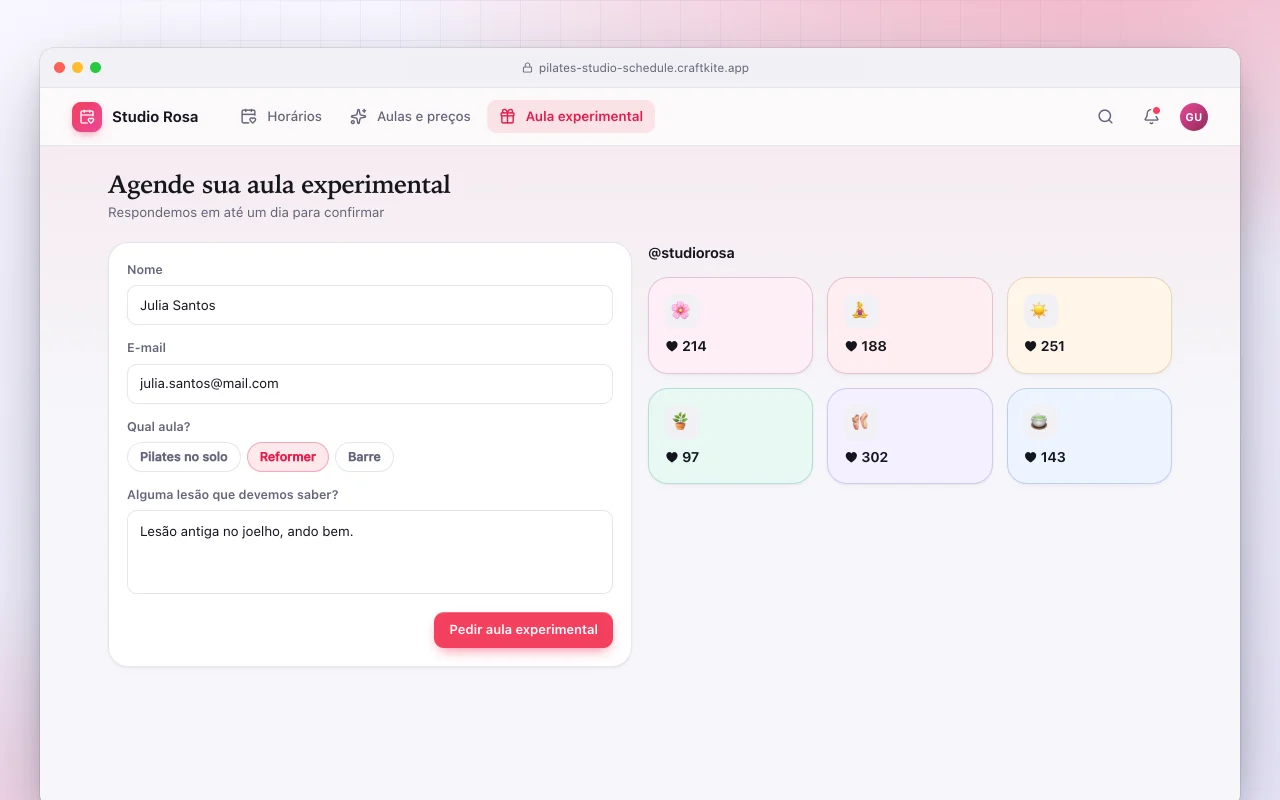Click the Studio Rosa logo icon
Screen dimensions: 1280x800
tap(87, 117)
